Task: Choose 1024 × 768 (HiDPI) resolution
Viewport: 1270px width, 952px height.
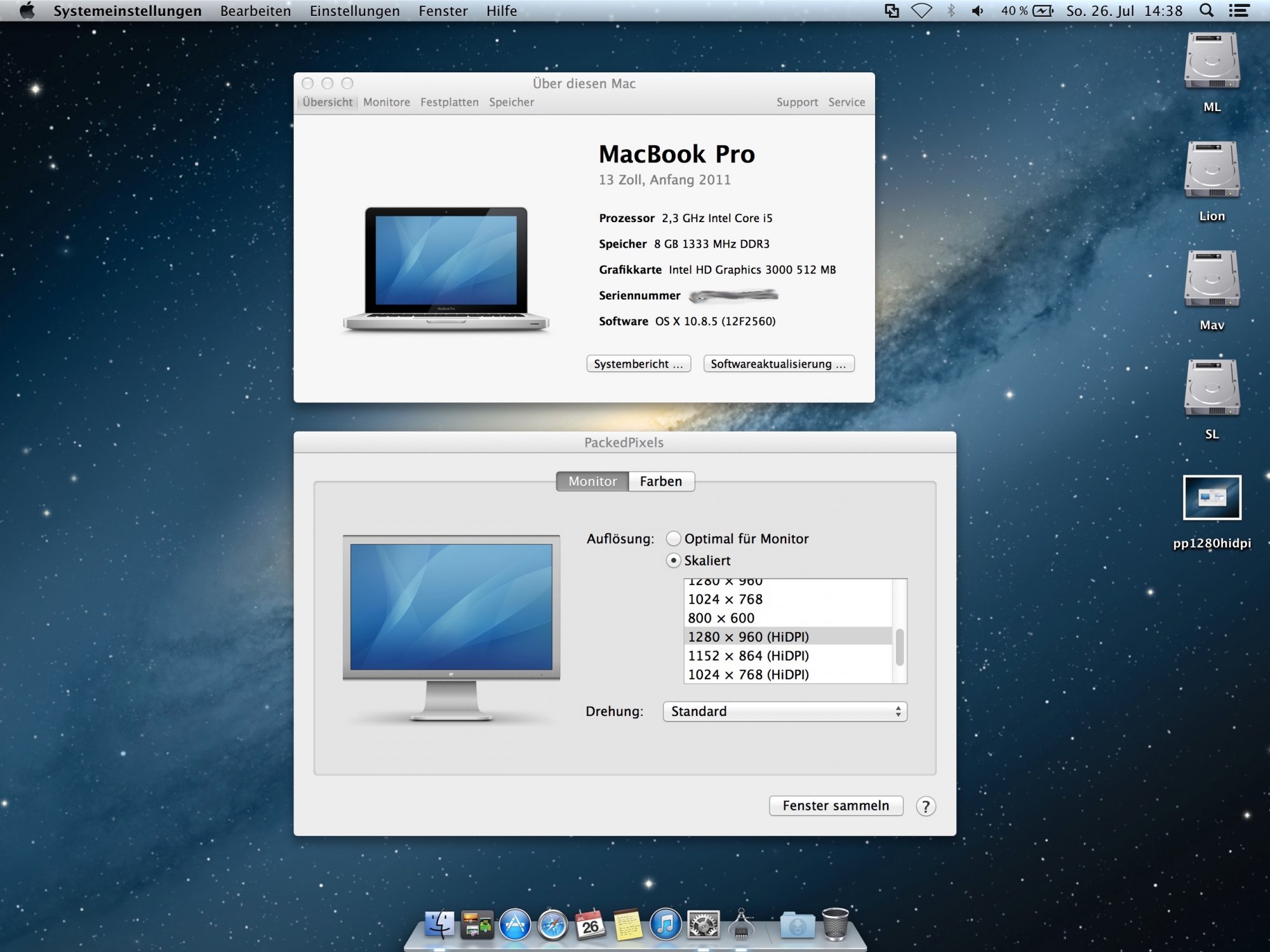Action: [787, 674]
